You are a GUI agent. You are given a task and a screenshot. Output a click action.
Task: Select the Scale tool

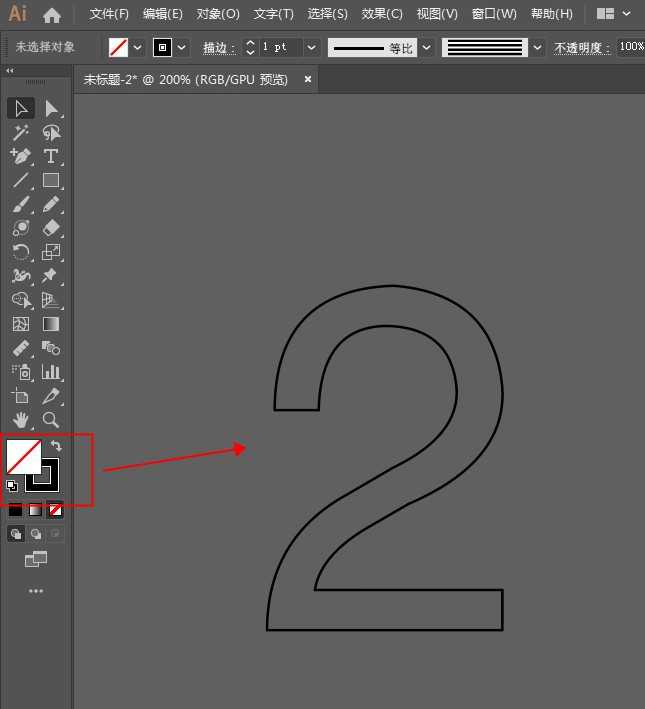(51, 252)
